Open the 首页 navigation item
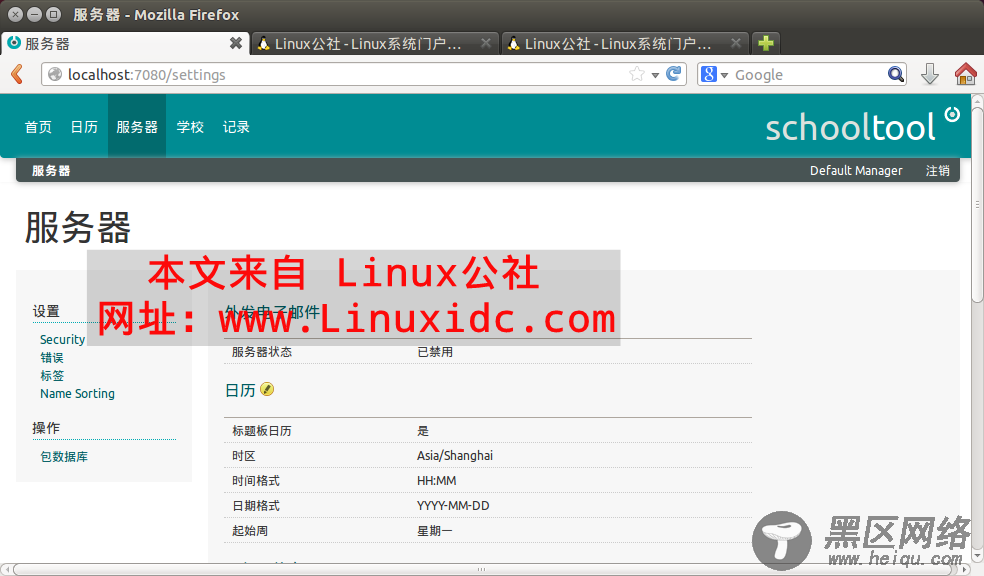The width and height of the screenshot is (984, 576). tap(38, 127)
